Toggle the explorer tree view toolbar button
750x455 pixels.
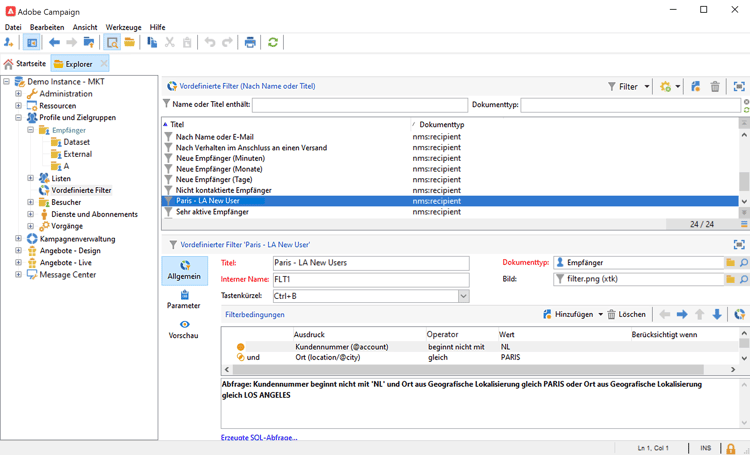coord(32,43)
